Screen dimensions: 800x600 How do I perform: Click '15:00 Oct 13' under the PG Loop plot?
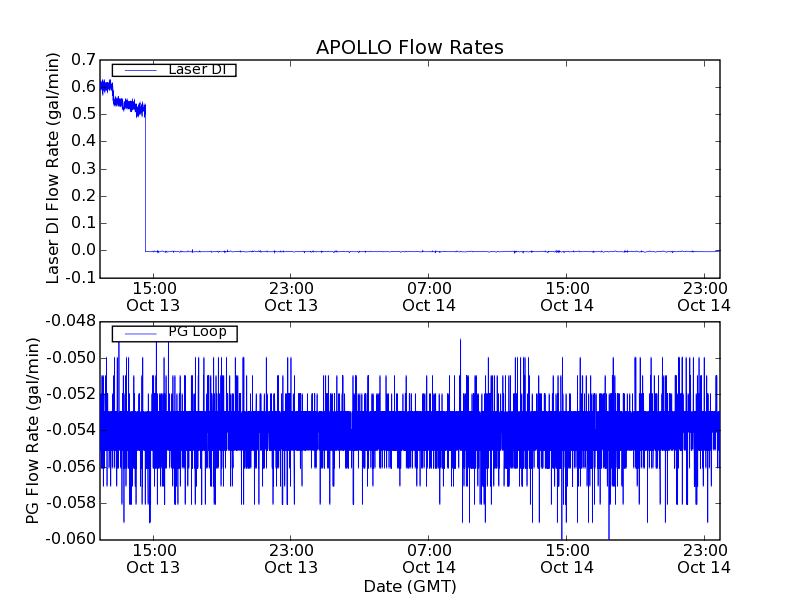(x=153, y=559)
